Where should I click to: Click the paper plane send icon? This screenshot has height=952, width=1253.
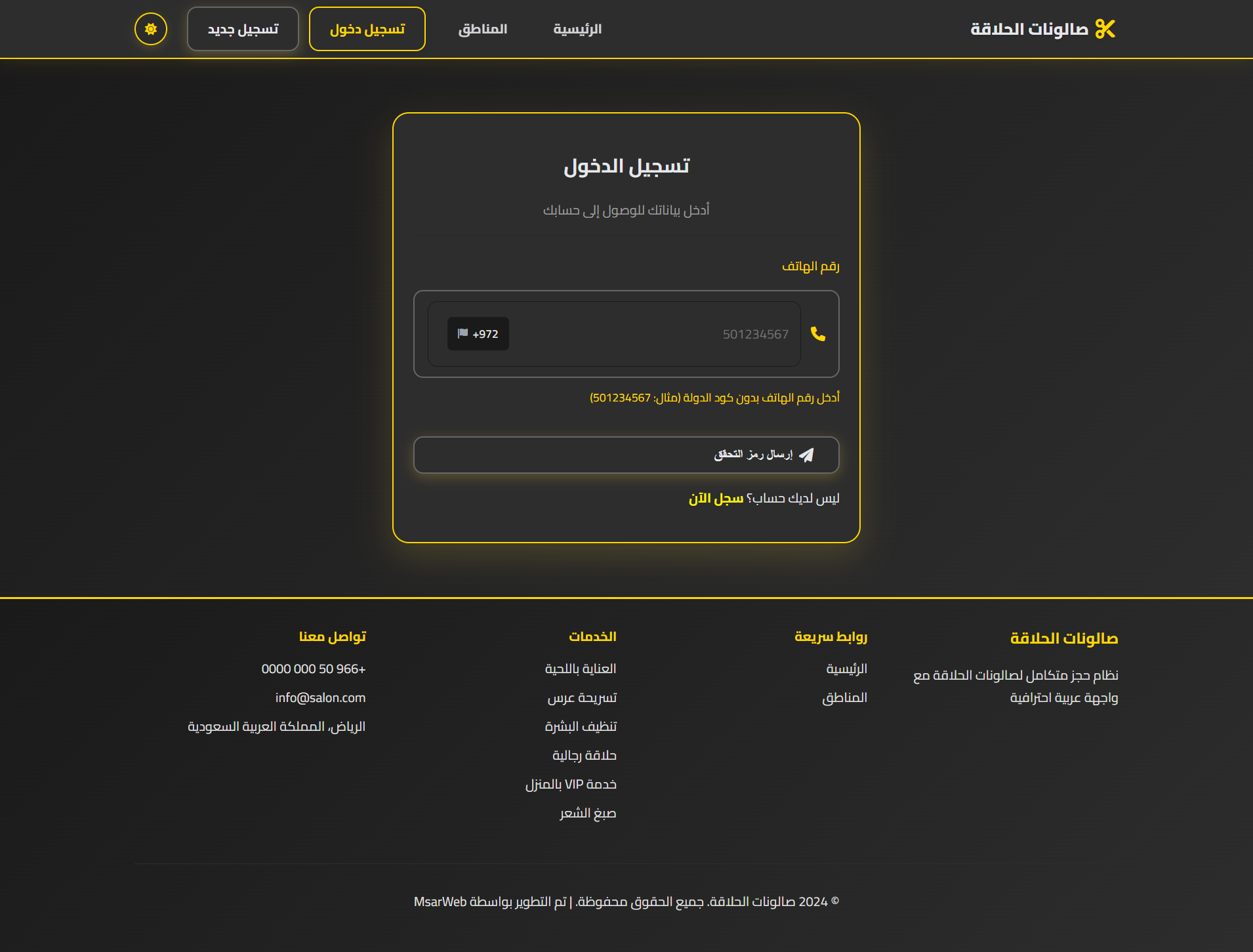807,455
